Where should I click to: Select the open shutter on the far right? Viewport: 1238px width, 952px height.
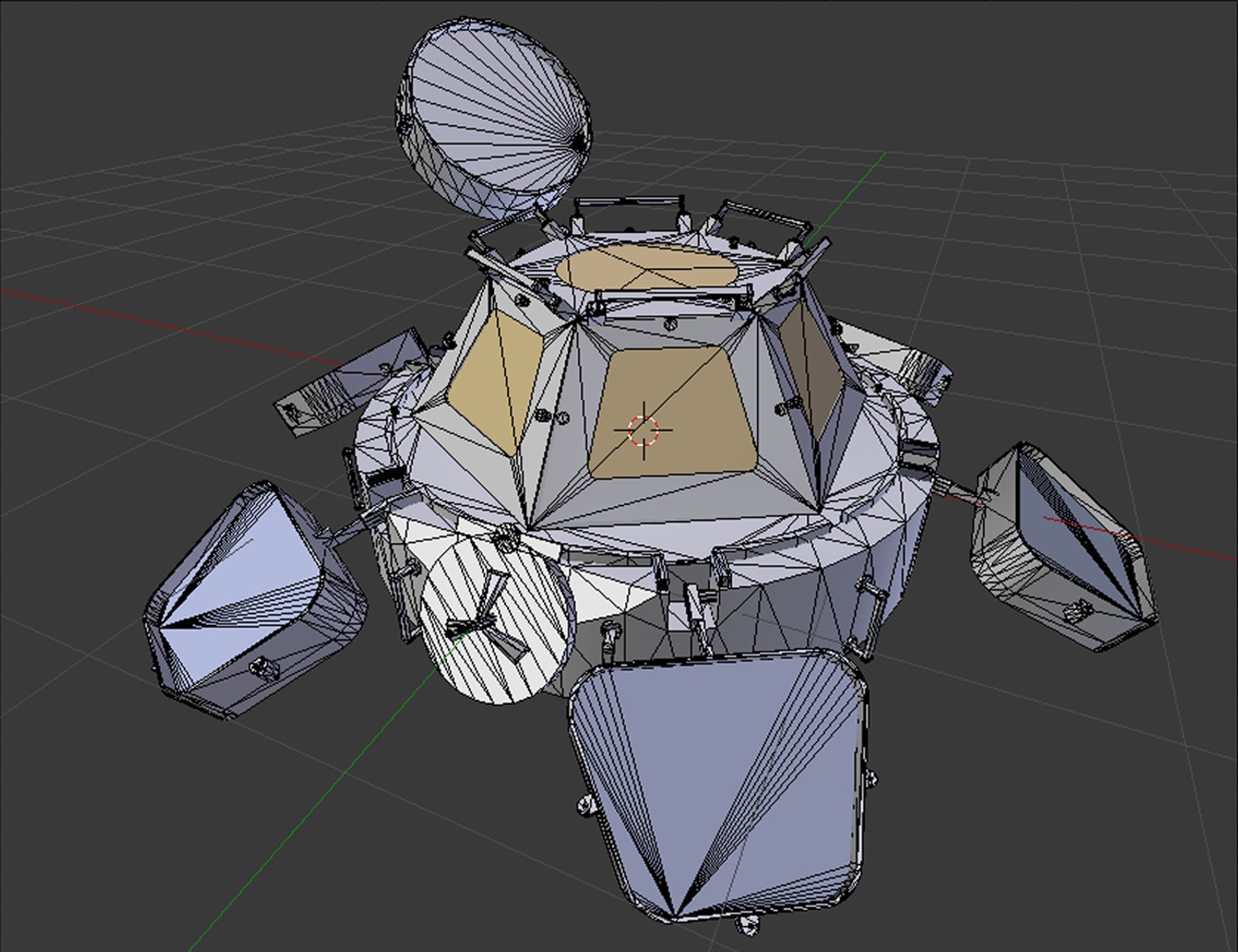[1063, 547]
